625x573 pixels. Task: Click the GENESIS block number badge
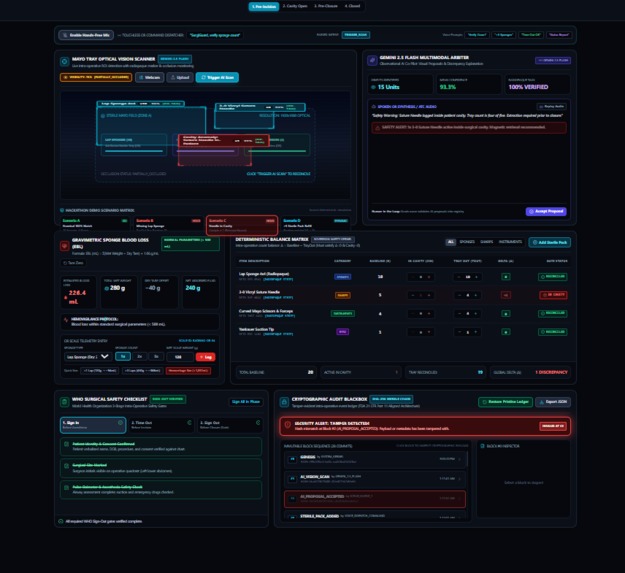pos(293,459)
